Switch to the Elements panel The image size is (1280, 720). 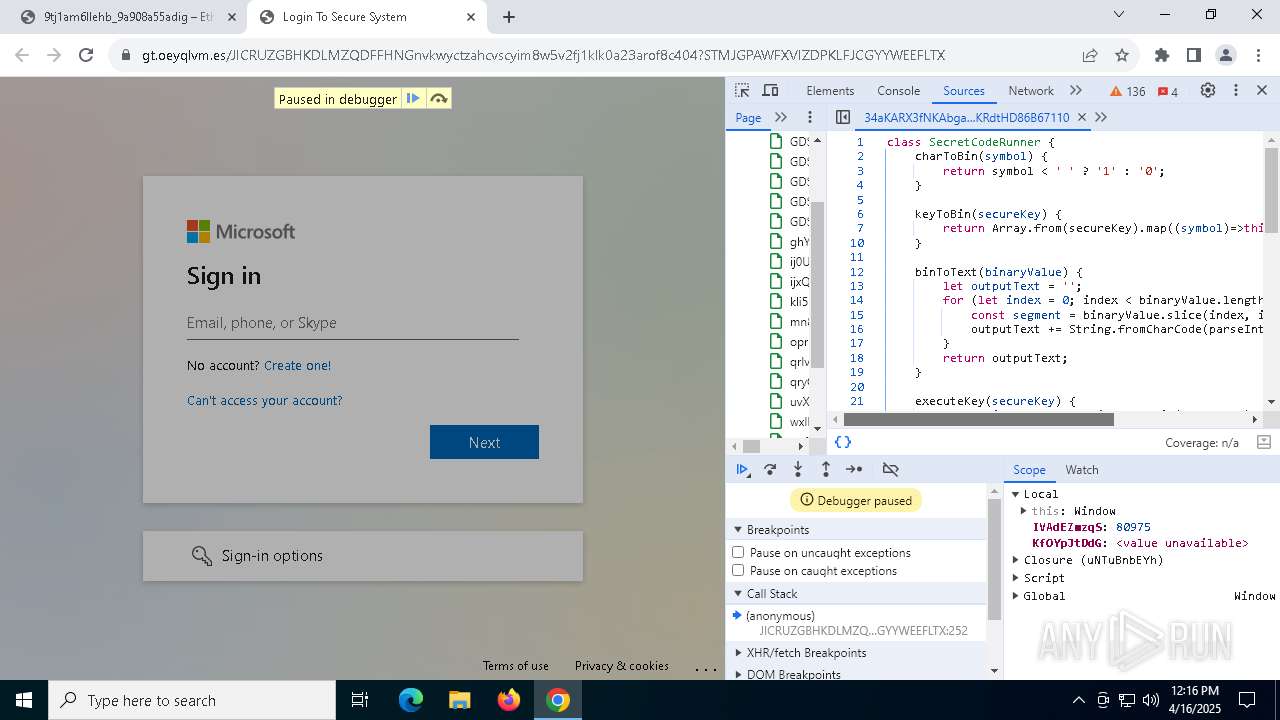tap(830, 90)
